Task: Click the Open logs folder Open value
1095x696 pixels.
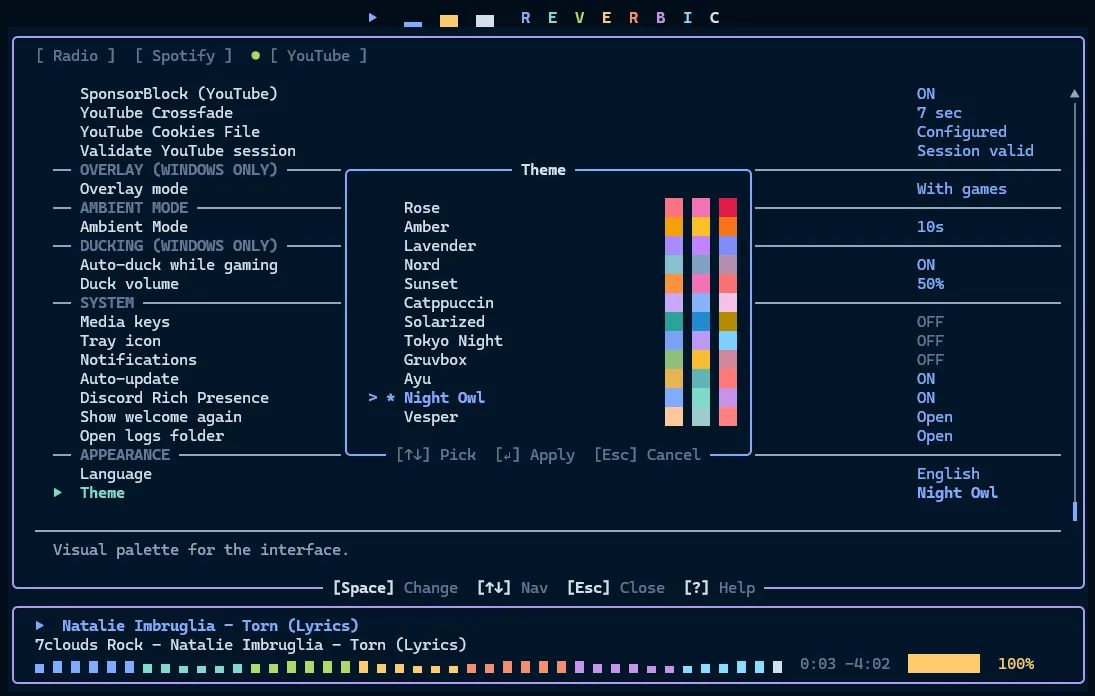Action: [x=934, y=436]
